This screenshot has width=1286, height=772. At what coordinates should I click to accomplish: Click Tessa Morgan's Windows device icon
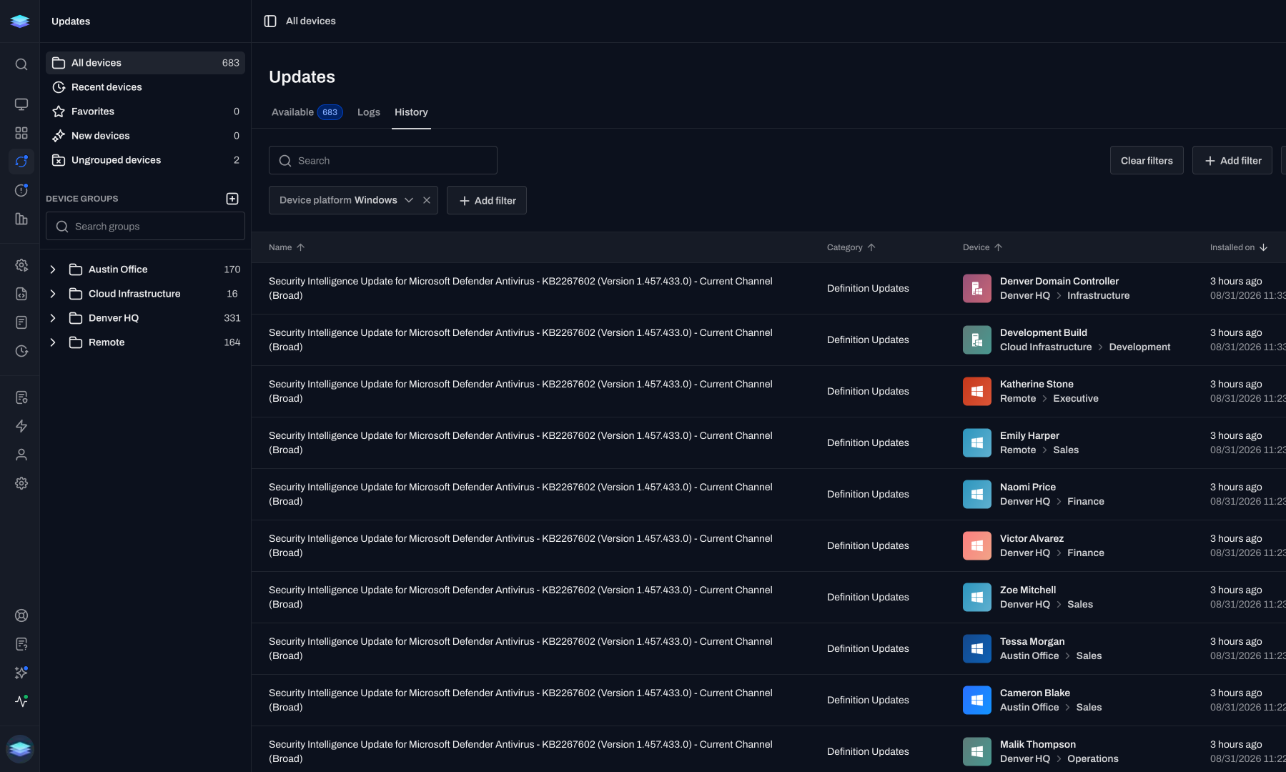[x=977, y=648]
